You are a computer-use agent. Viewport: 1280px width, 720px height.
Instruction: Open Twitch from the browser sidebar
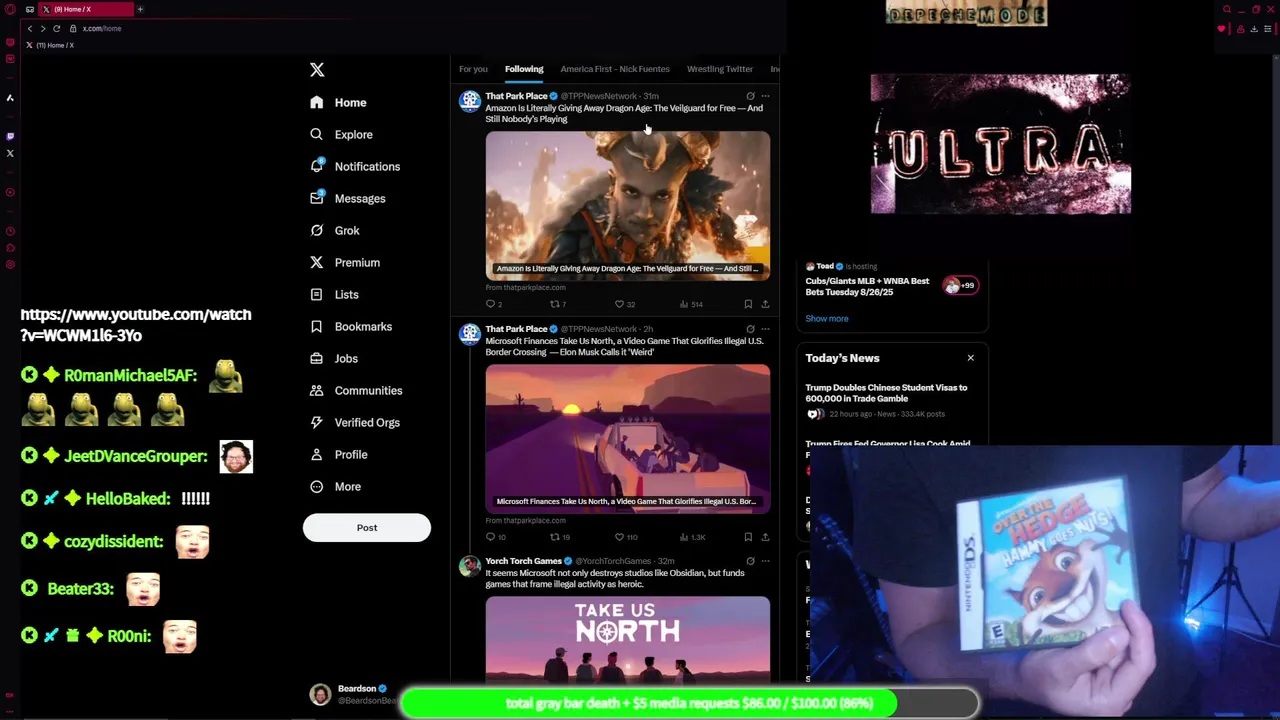(x=10, y=136)
